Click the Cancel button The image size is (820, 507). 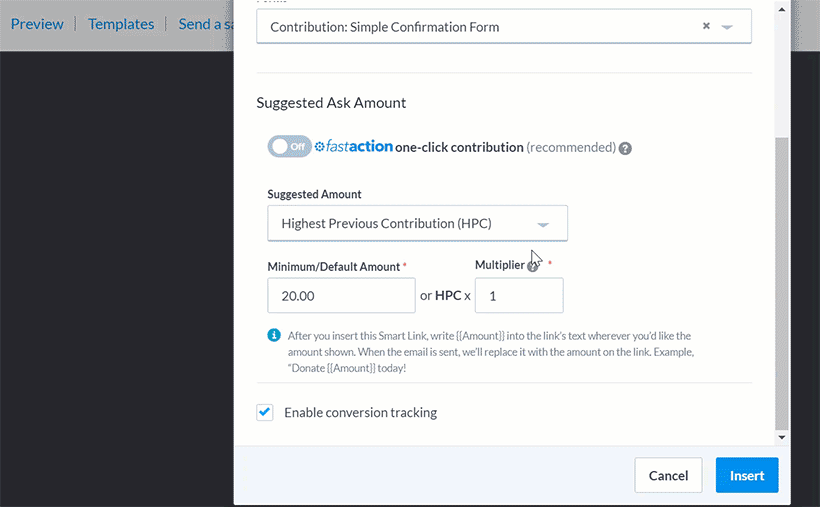tap(668, 475)
